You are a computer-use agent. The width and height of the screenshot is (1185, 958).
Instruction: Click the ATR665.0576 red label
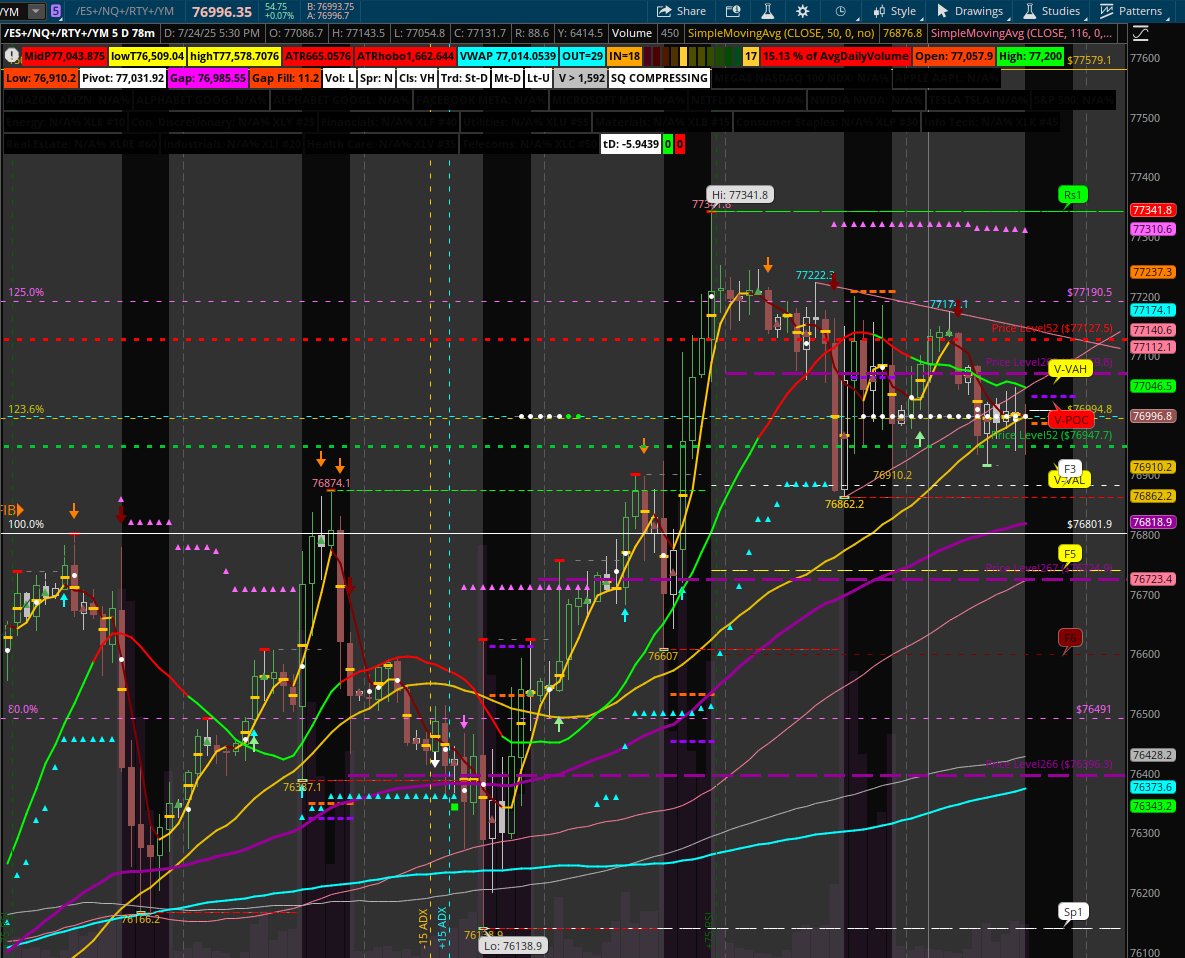pyautogui.click(x=317, y=56)
